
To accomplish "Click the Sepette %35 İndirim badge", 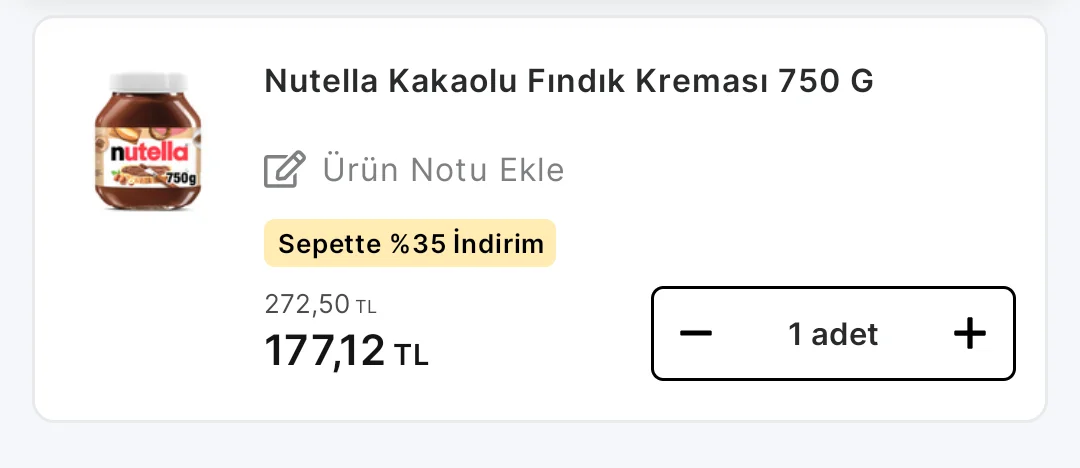I will tap(410, 244).
